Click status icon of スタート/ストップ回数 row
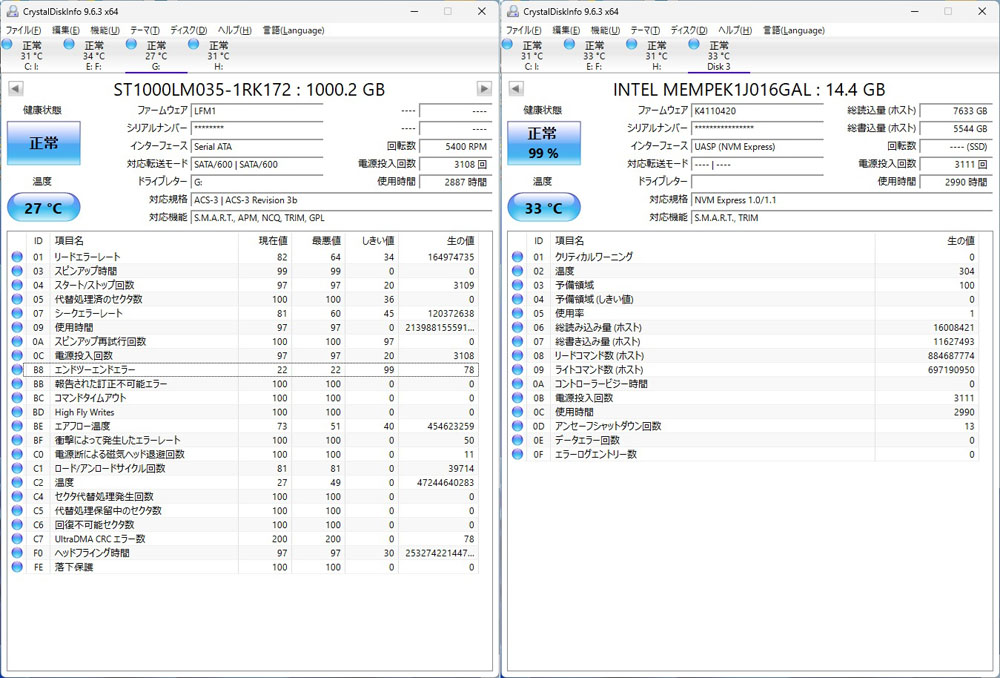This screenshot has height=678, width=1000. point(17,285)
